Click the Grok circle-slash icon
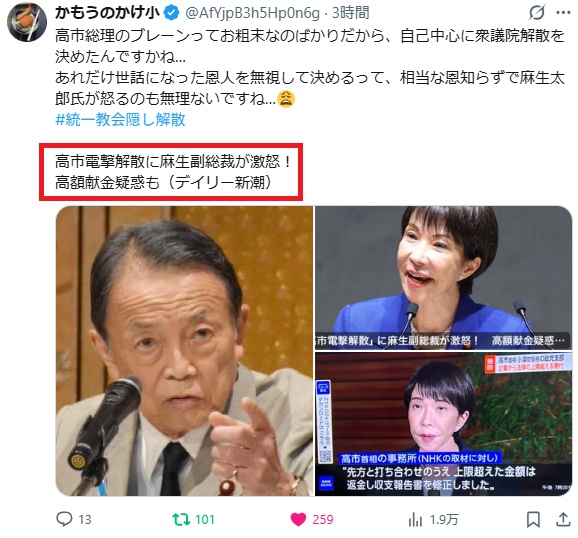This screenshot has height=538, width=578. (x=536, y=13)
